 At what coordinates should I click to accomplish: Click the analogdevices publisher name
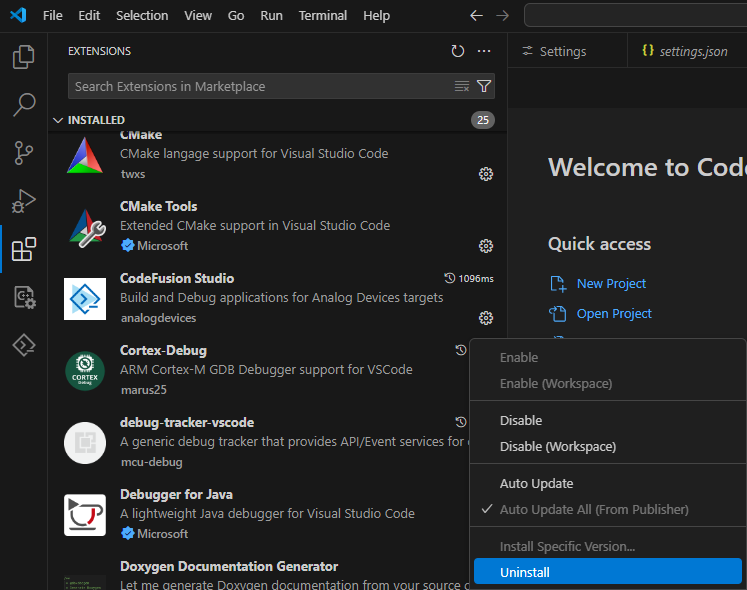pyautogui.click(x=158, y=318)
